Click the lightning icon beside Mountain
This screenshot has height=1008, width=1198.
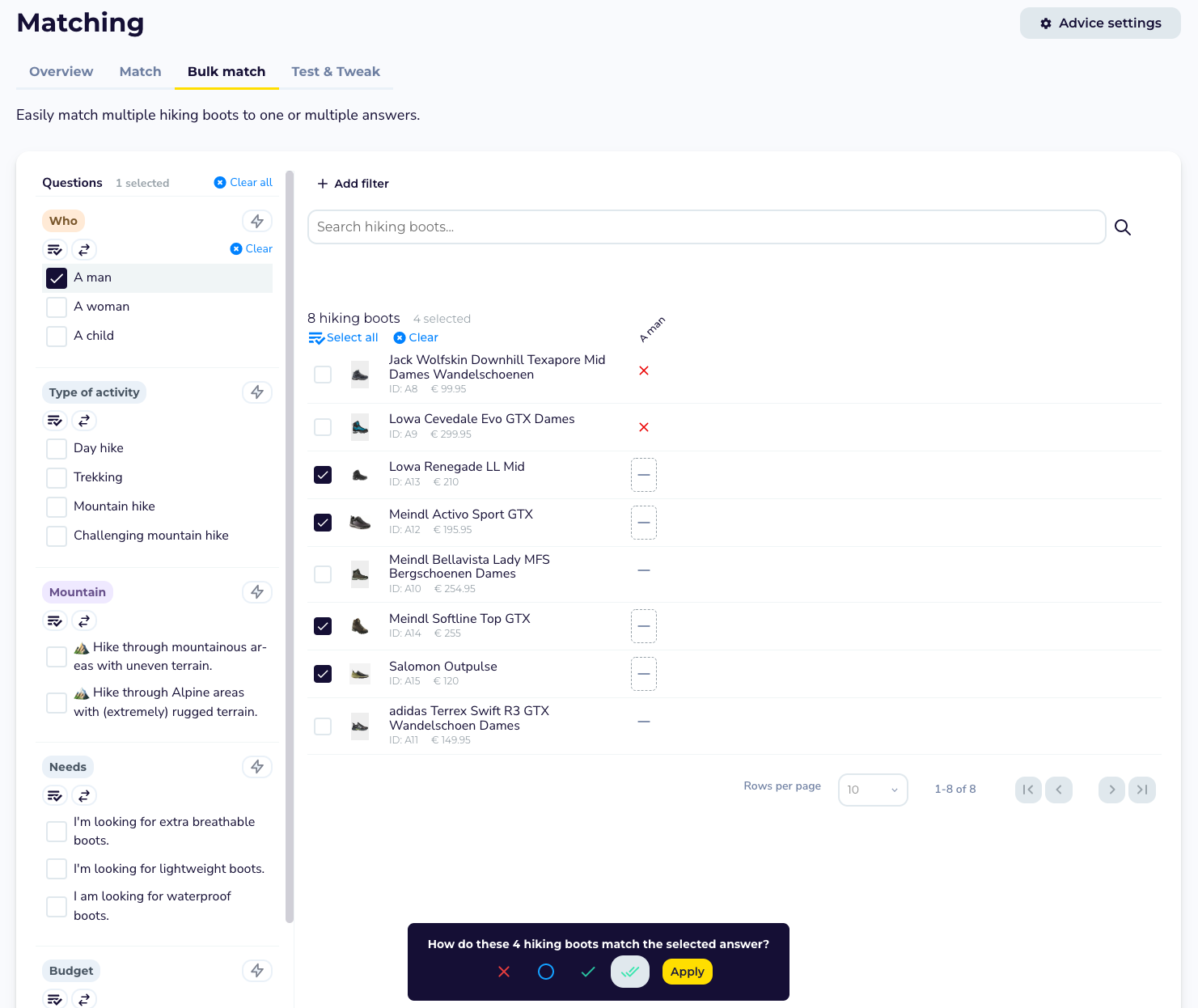tap(257, 592)
